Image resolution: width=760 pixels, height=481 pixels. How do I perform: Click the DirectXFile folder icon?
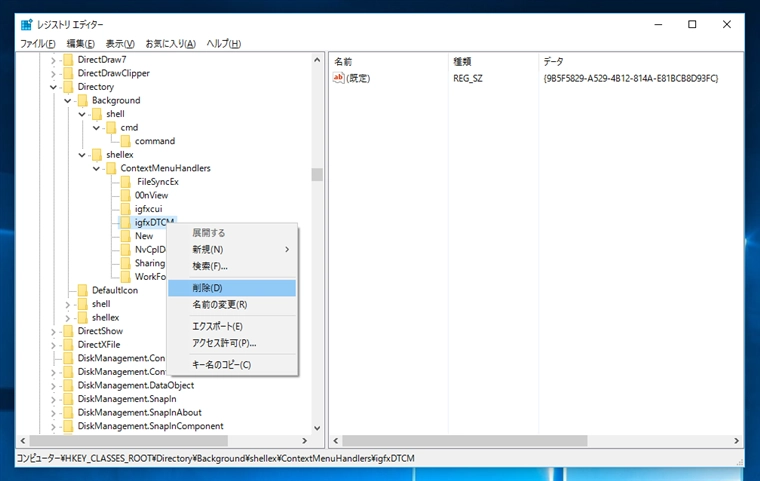point(69,345)
